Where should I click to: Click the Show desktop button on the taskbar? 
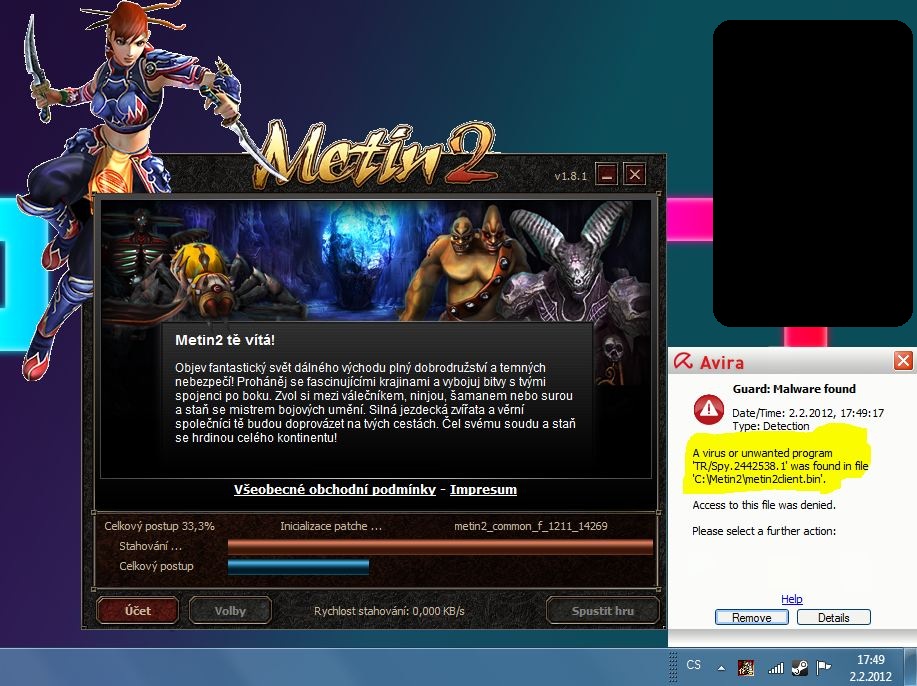coord(912,667)
